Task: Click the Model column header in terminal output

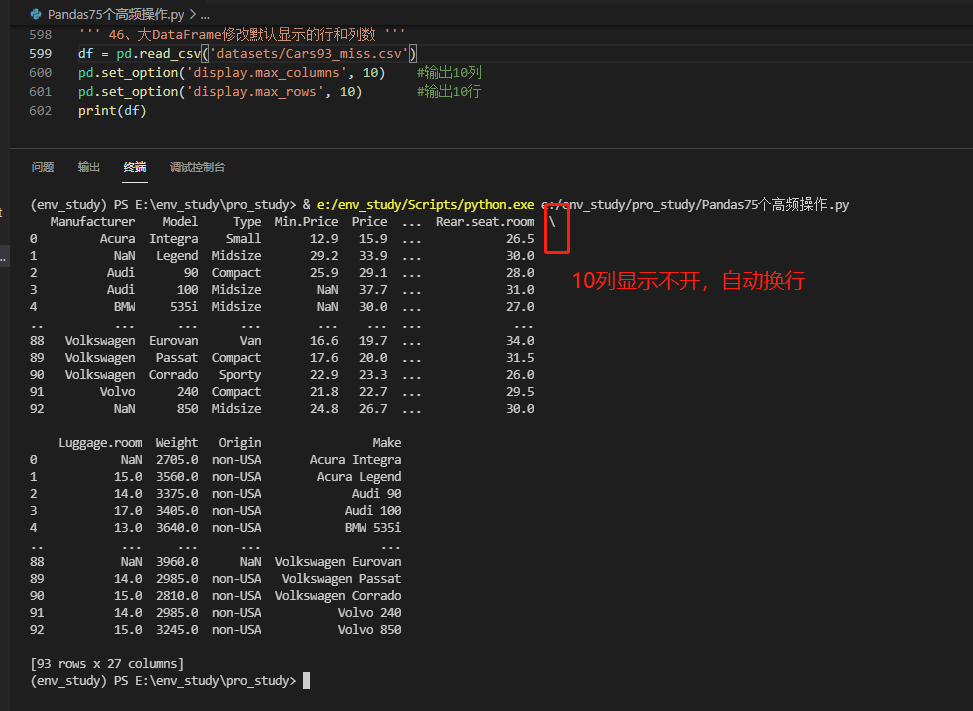Action: pyautogui.click(x=180, y=221)
